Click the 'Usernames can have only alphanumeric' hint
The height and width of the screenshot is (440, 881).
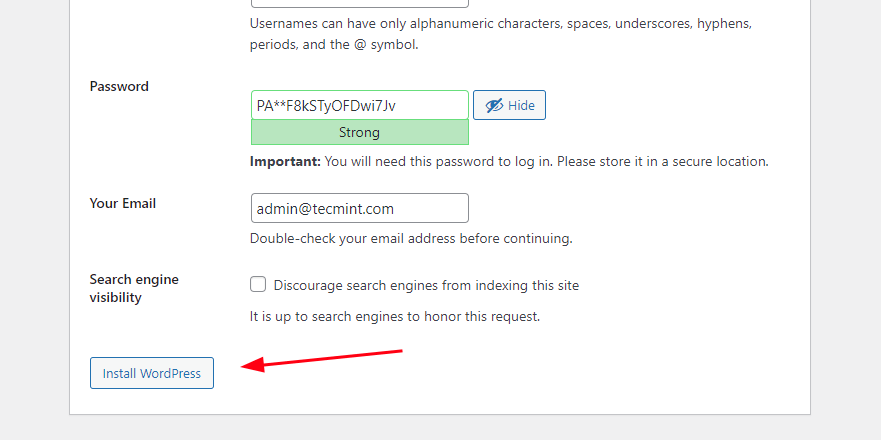point(500,22)
